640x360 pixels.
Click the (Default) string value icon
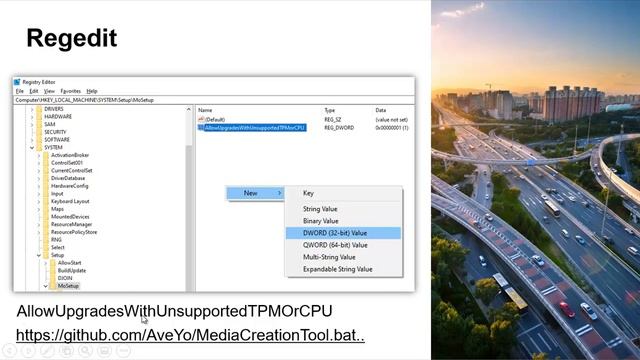pos(201,120)
